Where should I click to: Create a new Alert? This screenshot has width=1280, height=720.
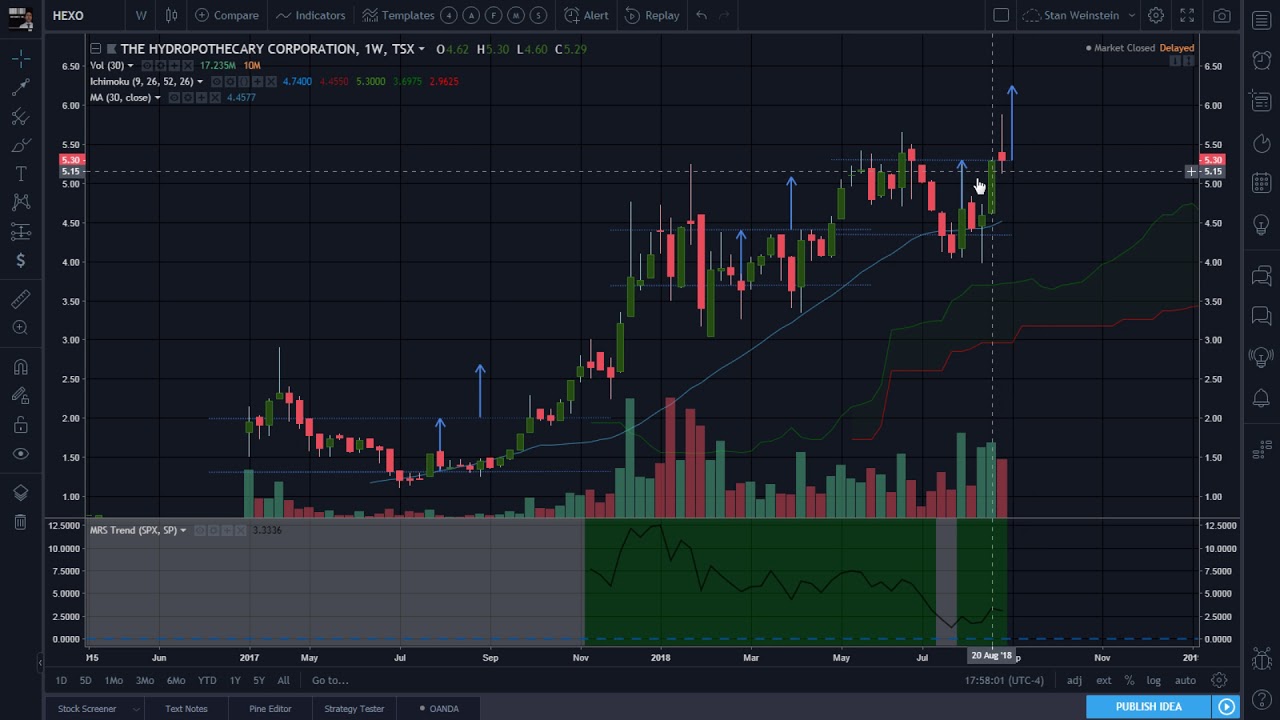click(586, 15)
